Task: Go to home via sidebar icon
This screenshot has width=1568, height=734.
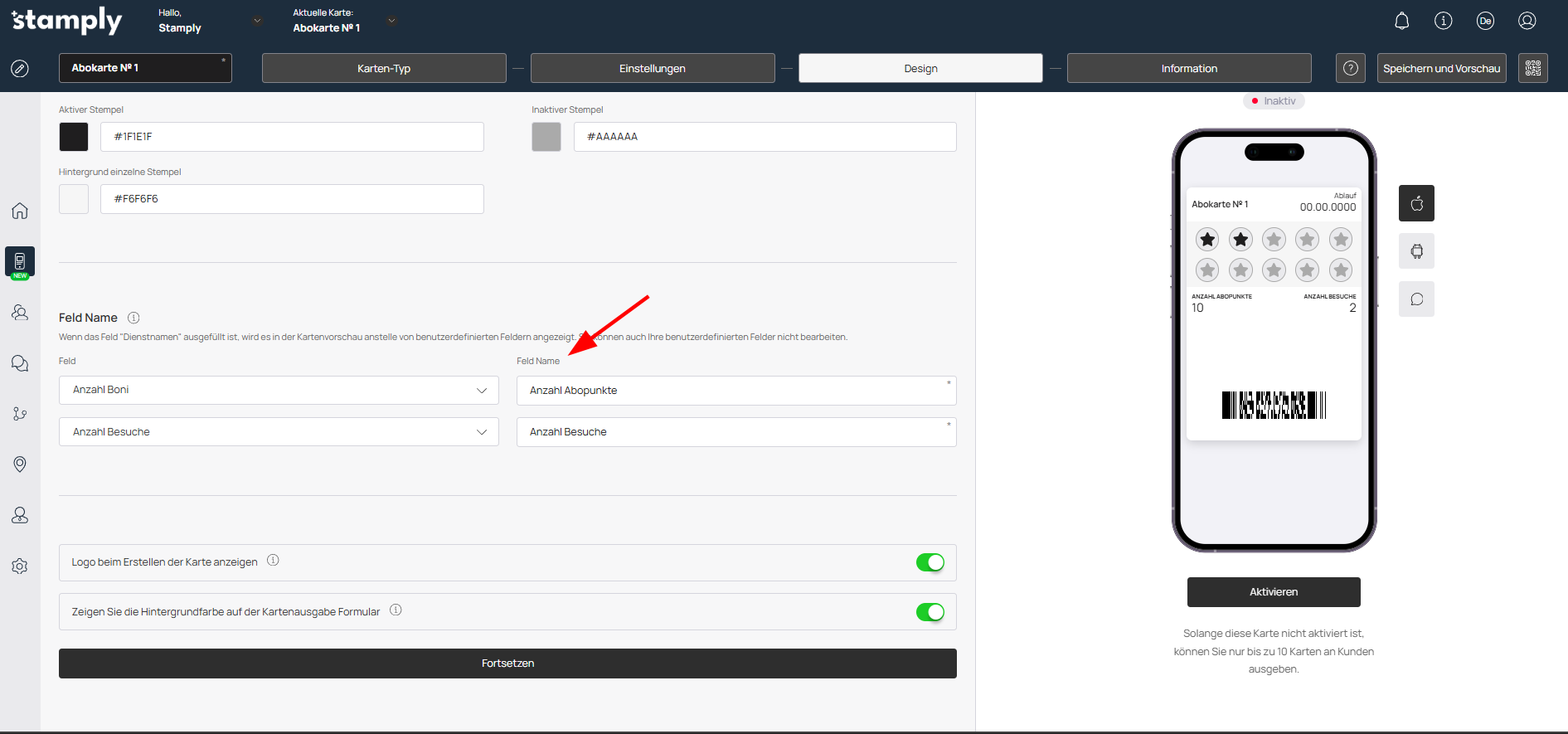Action: pyautogui.click(x=20, y=211)
